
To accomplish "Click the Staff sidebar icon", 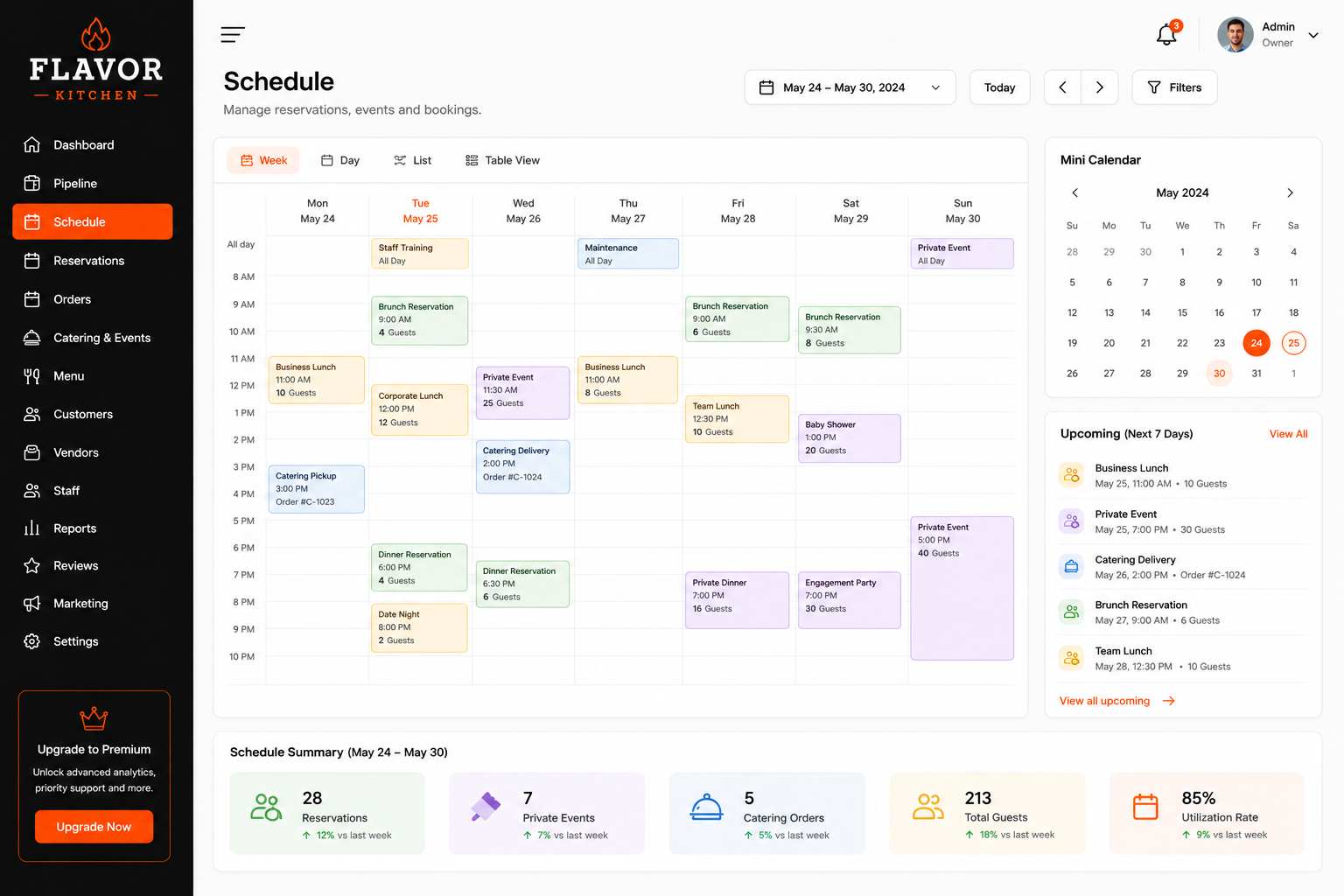I will [32, 490].
